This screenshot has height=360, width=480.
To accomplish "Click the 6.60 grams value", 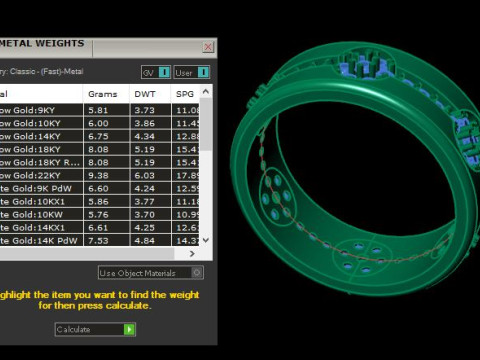I will [x=98, y=189].
